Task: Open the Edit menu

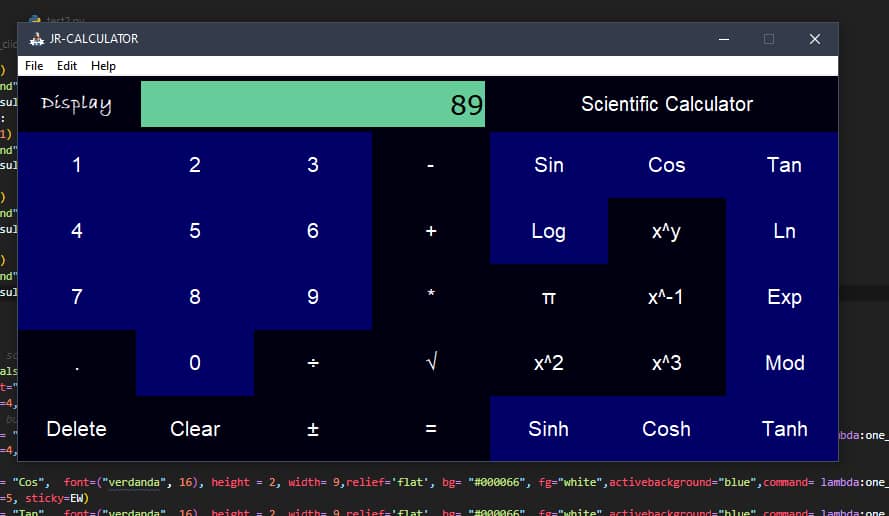Action: pyautogui.click(x=67, y=66)
